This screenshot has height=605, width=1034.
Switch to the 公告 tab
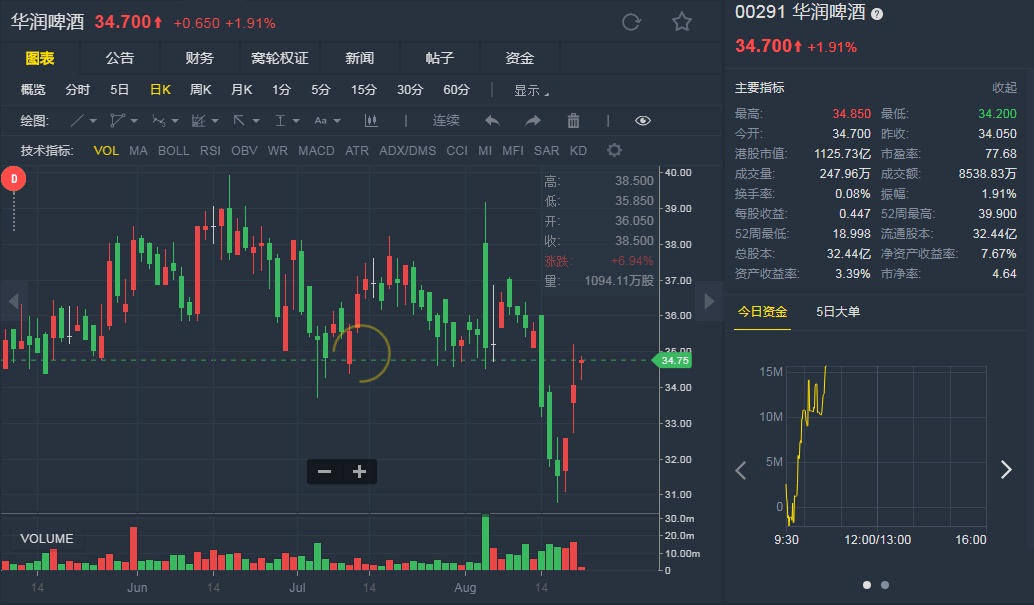(119, 58)
